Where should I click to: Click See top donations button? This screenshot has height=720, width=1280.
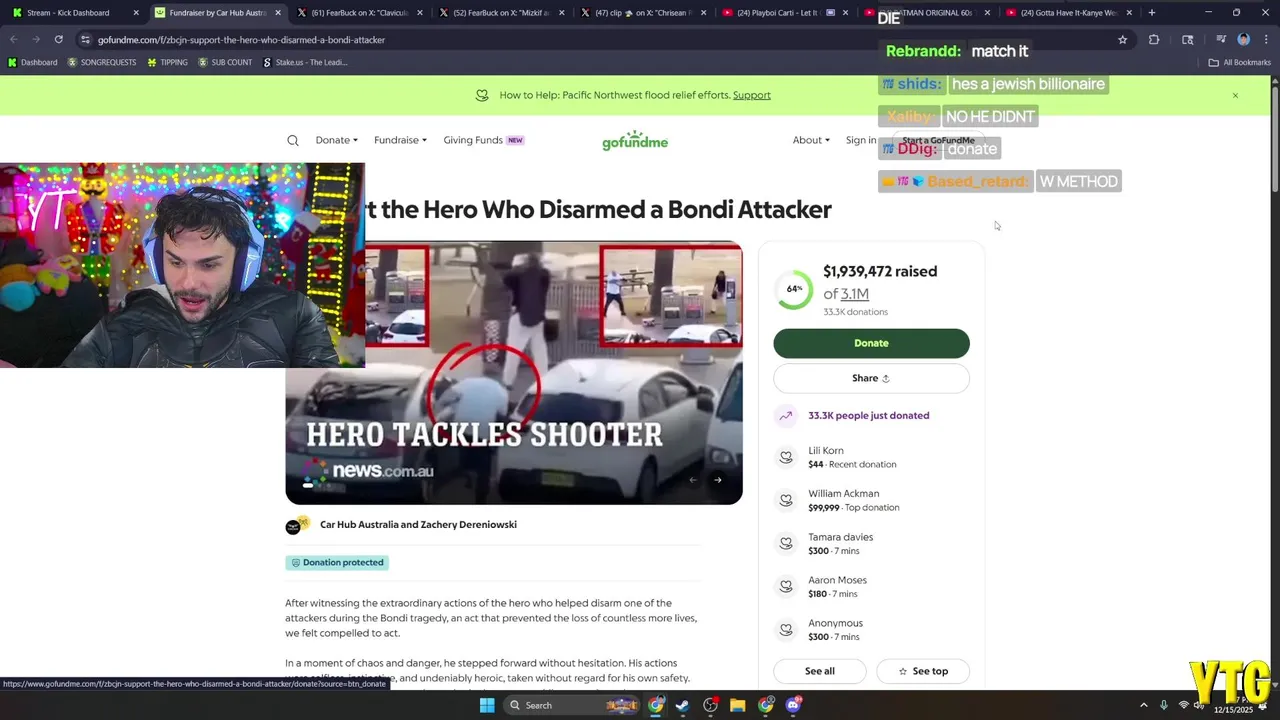(x=923, y=671)
